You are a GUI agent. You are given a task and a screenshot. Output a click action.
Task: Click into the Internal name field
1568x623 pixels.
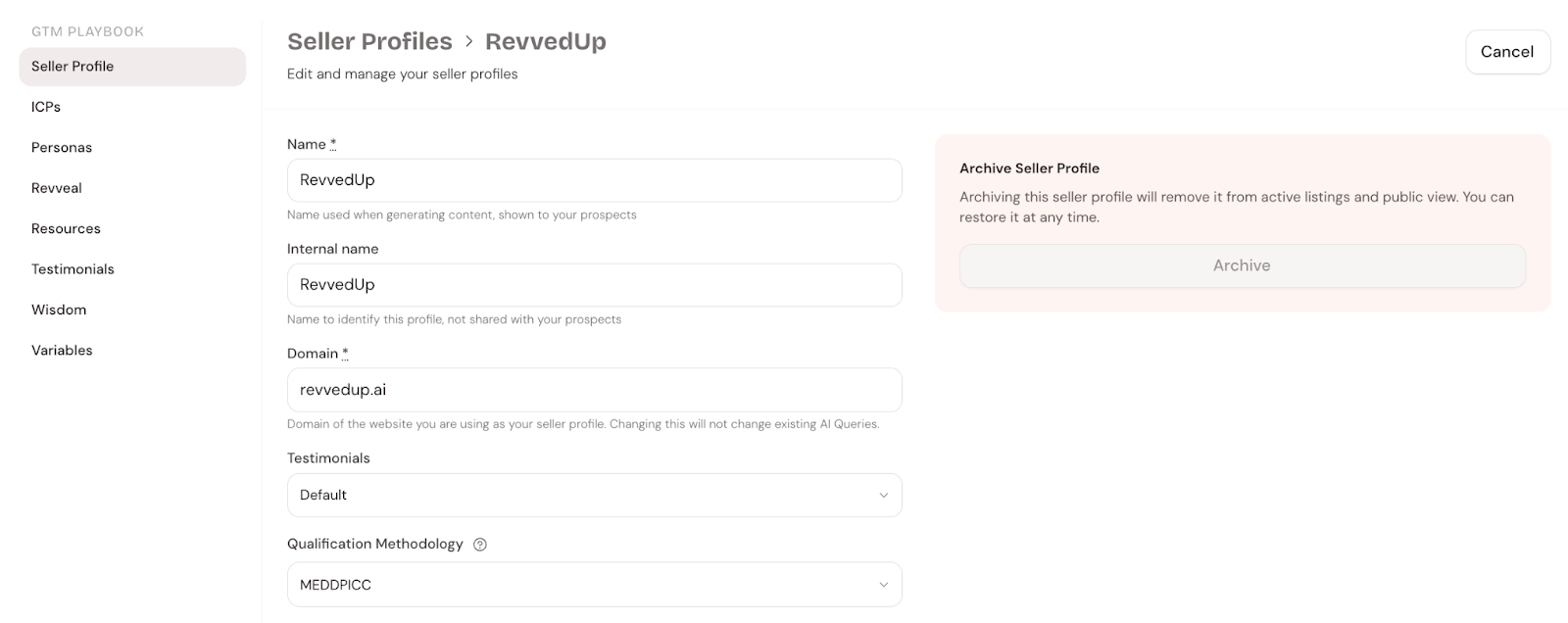pos(594,285)
